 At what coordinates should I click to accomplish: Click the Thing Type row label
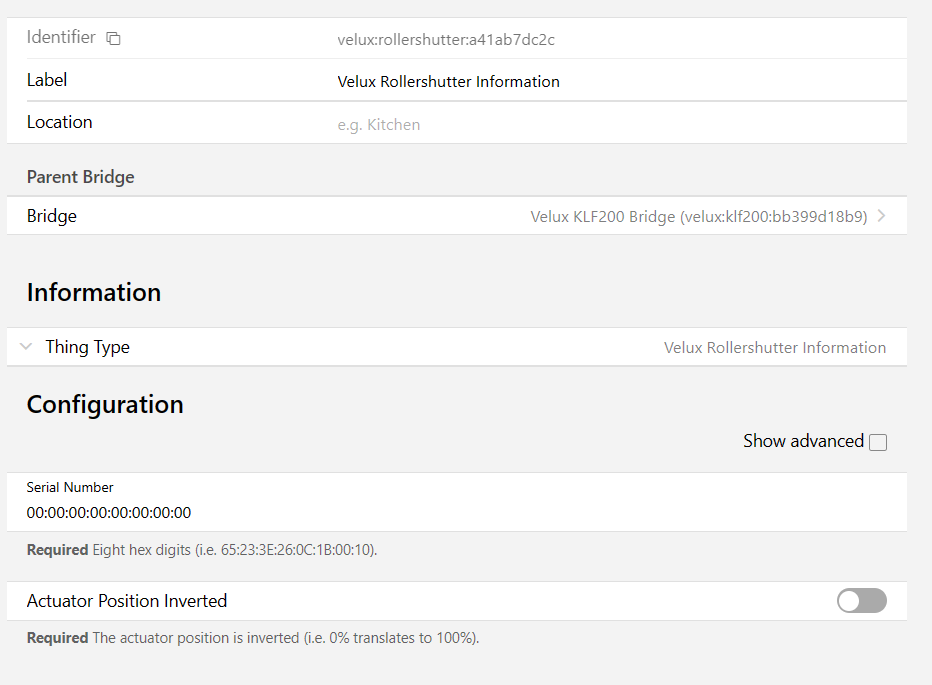[x=87, y=347]
